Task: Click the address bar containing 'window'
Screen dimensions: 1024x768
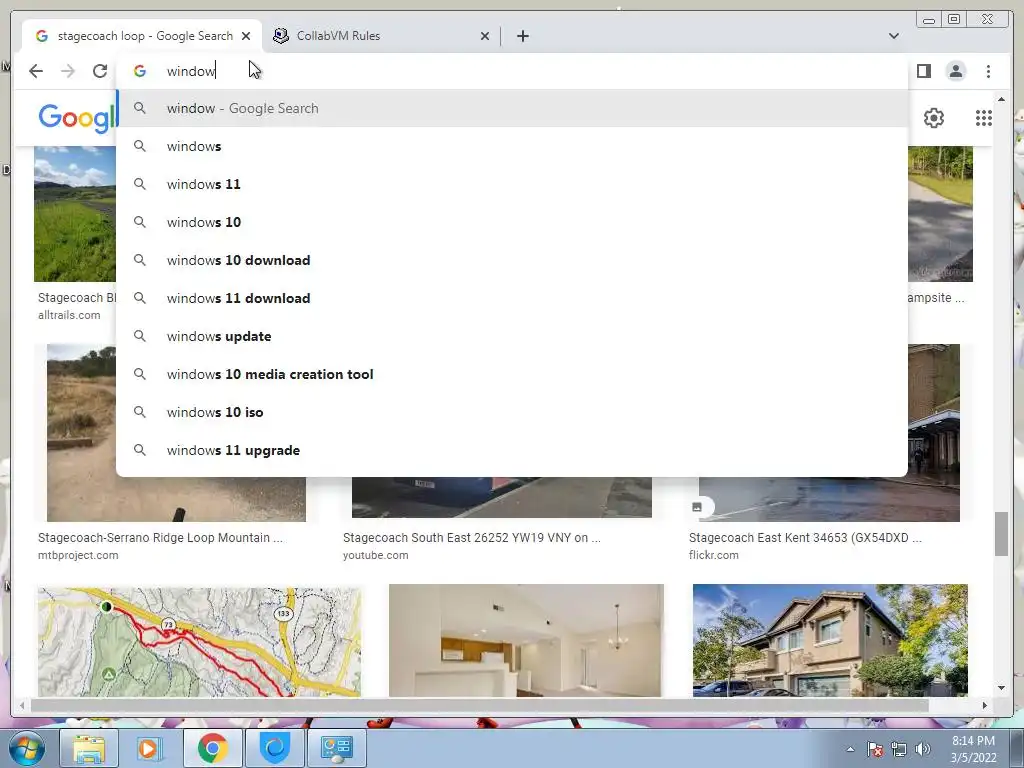Action: click(x=513, y=71)
